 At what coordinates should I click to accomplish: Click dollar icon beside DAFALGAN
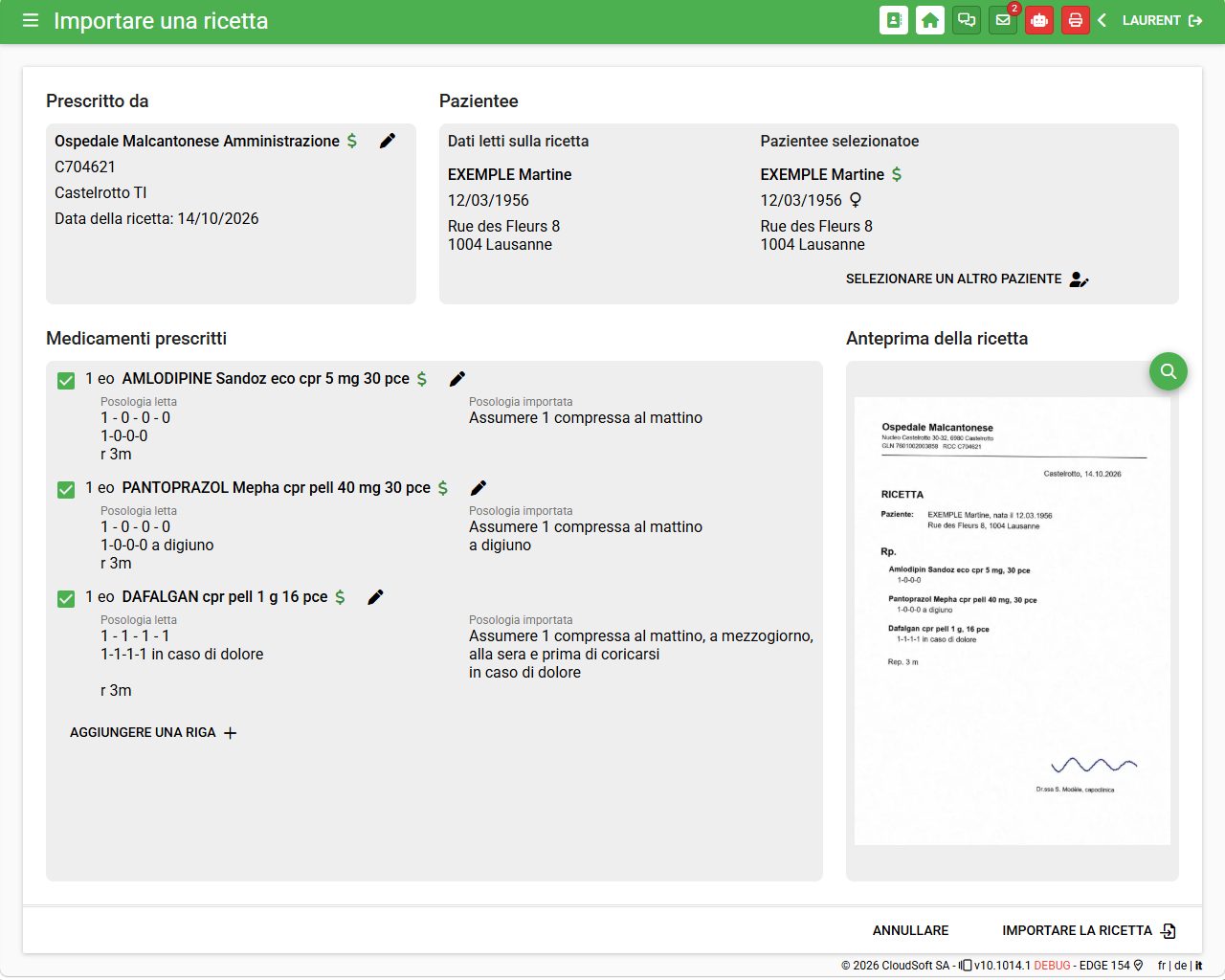[340, 597]
